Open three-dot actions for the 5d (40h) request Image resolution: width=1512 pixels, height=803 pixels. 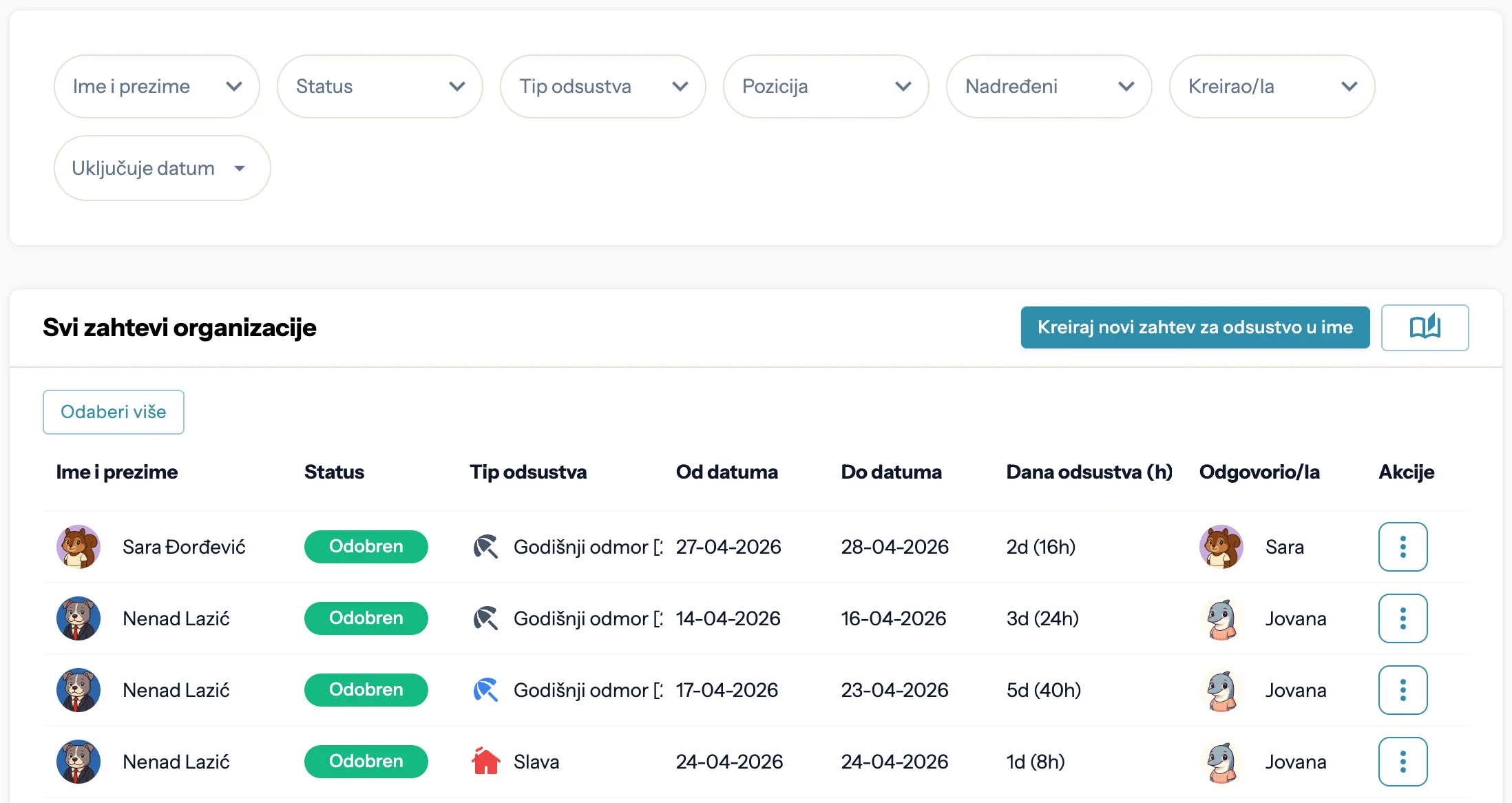1402,690
